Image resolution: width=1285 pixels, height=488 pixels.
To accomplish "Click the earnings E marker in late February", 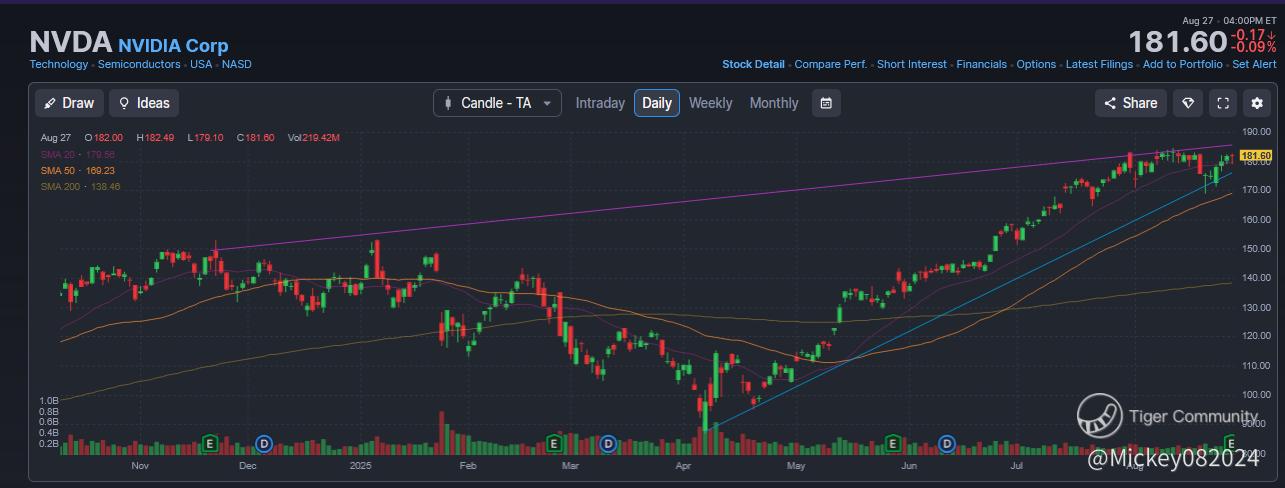I will pyautogui.click(x=554, y=443).
